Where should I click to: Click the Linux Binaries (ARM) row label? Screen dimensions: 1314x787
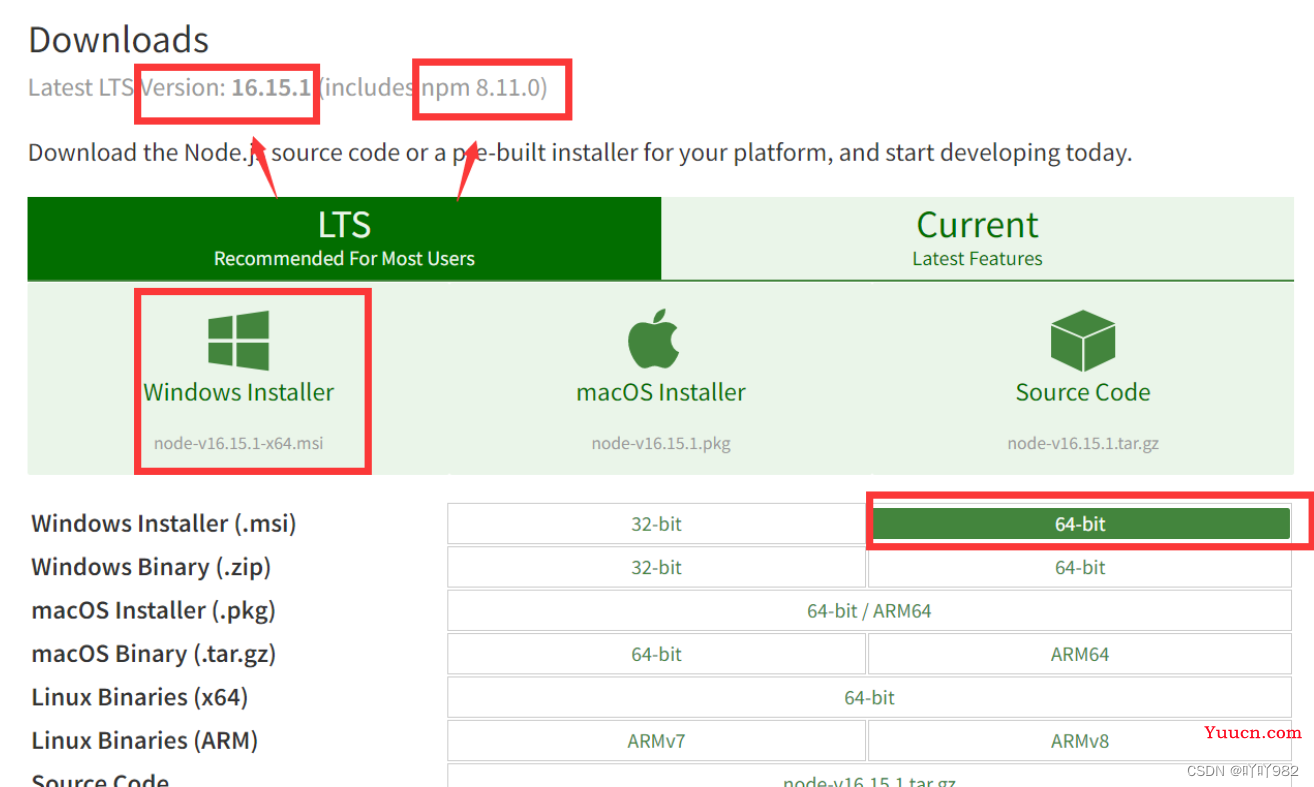(144, 741)
